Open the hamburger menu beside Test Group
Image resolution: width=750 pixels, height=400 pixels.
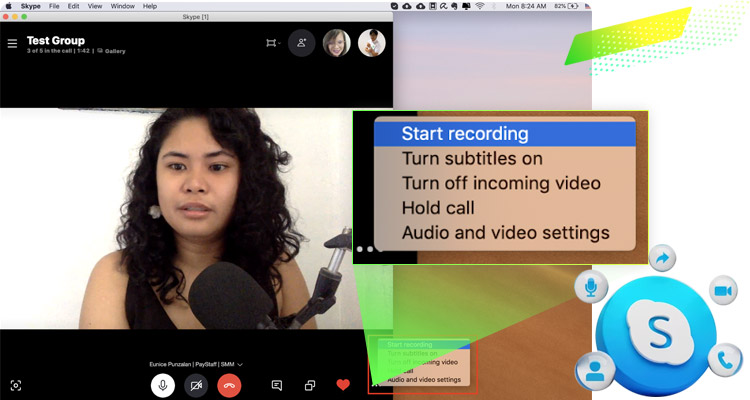click(x=12, y=44)
